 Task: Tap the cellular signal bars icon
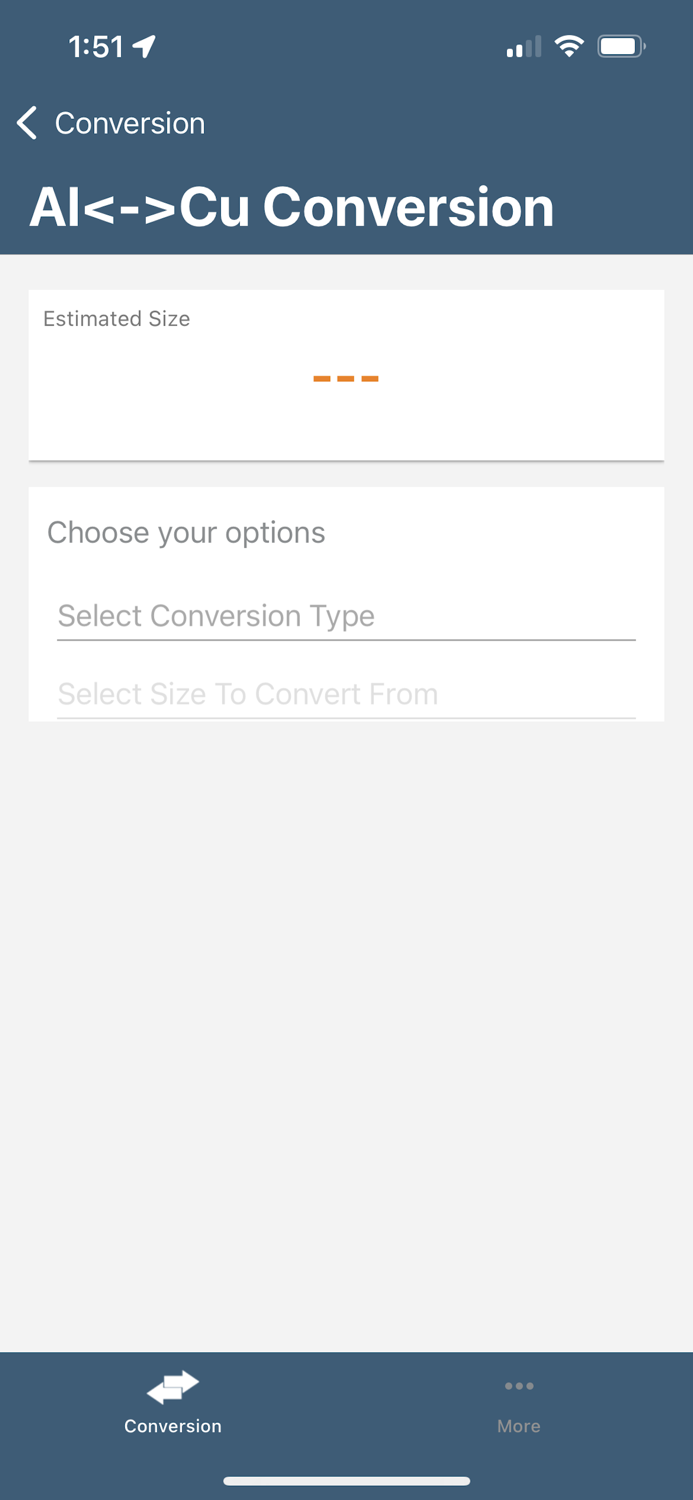pyautogui.click(x=516, y=45)
